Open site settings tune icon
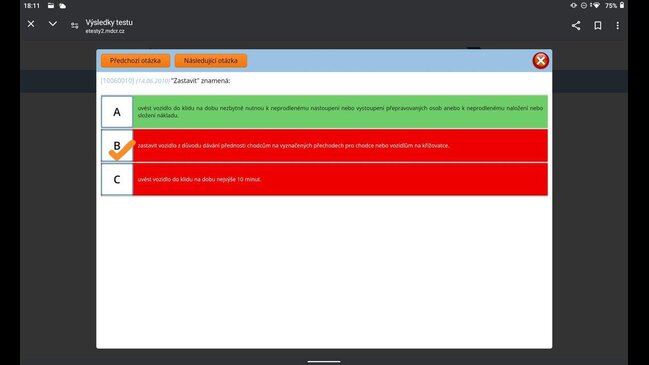Image resolution: width=649 pixels, height=365 pixels. tap(75, 26)
